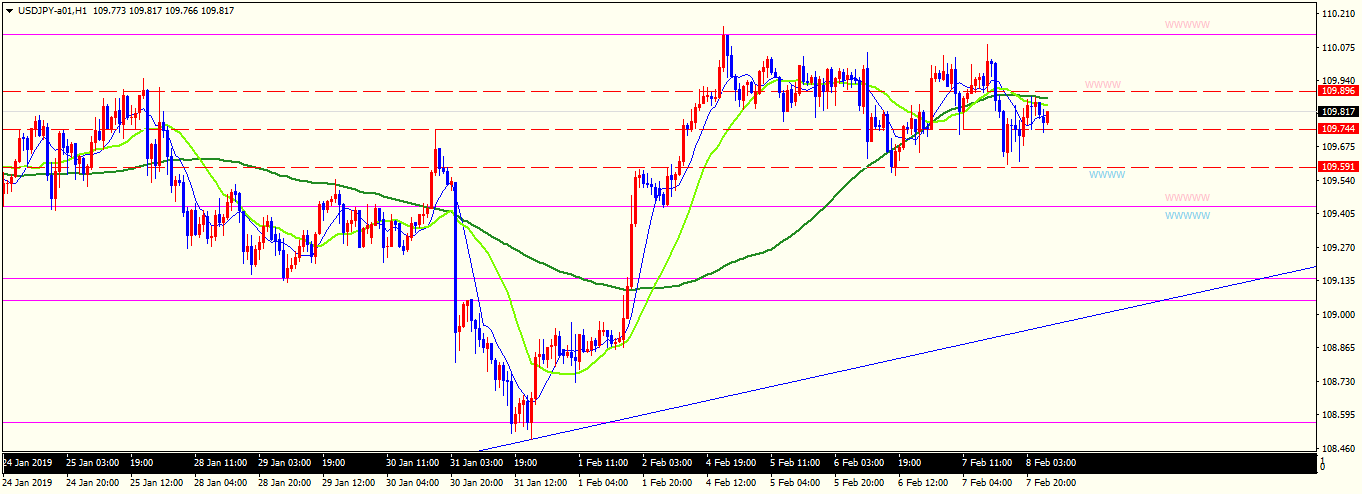Screen dimensions: 1362x494
Task: Click the 25 Jan 03:00 time label
Action: [93, 463]
